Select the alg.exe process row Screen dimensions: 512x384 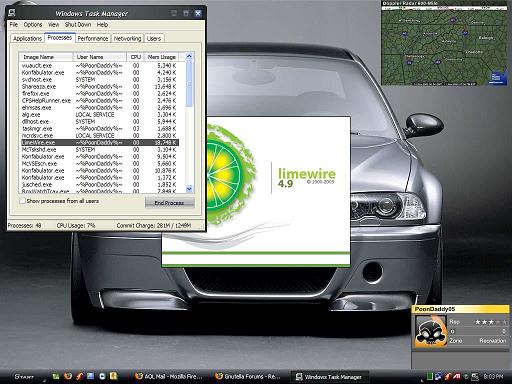click(x=99, y=115)
